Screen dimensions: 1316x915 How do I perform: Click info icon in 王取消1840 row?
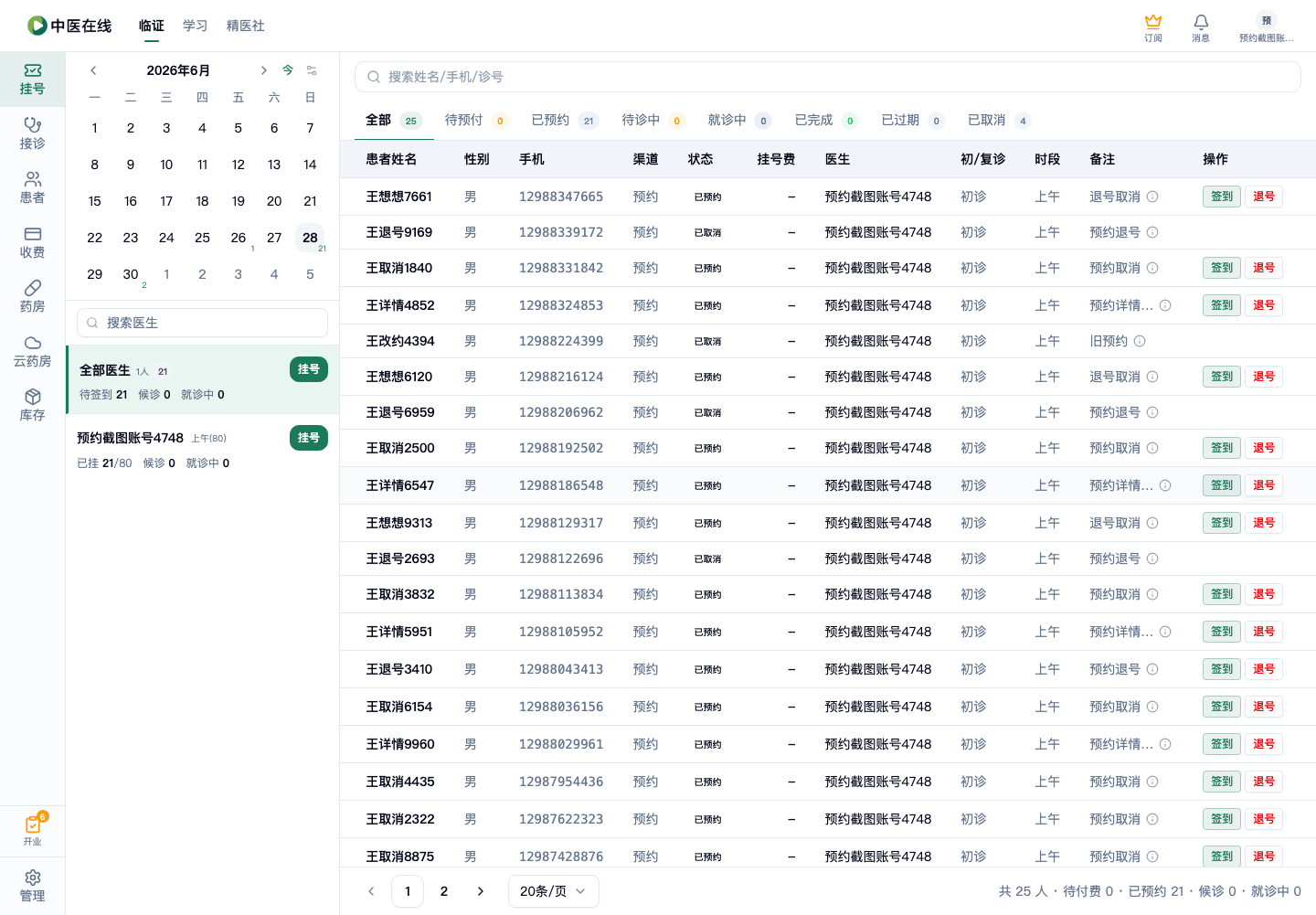(1152, 268)
